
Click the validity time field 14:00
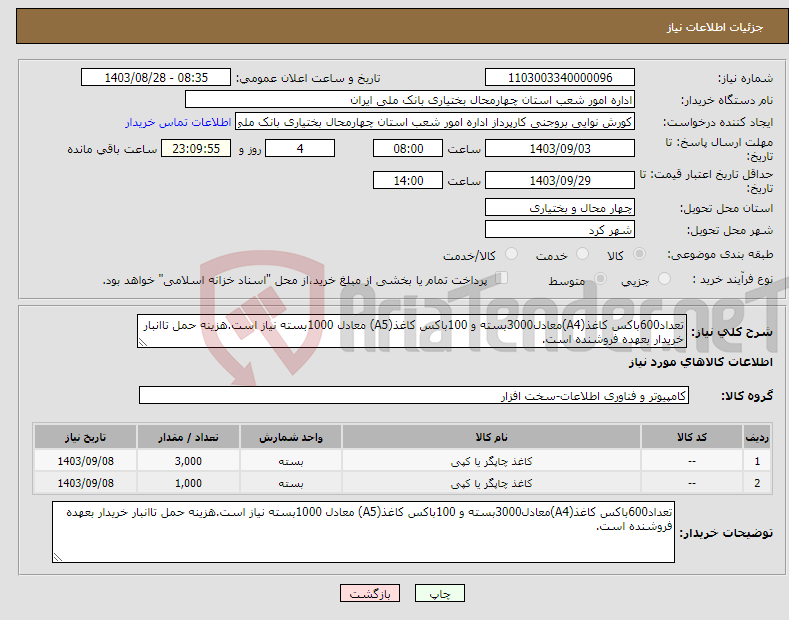pyautogui.click(x=408, y=180)
